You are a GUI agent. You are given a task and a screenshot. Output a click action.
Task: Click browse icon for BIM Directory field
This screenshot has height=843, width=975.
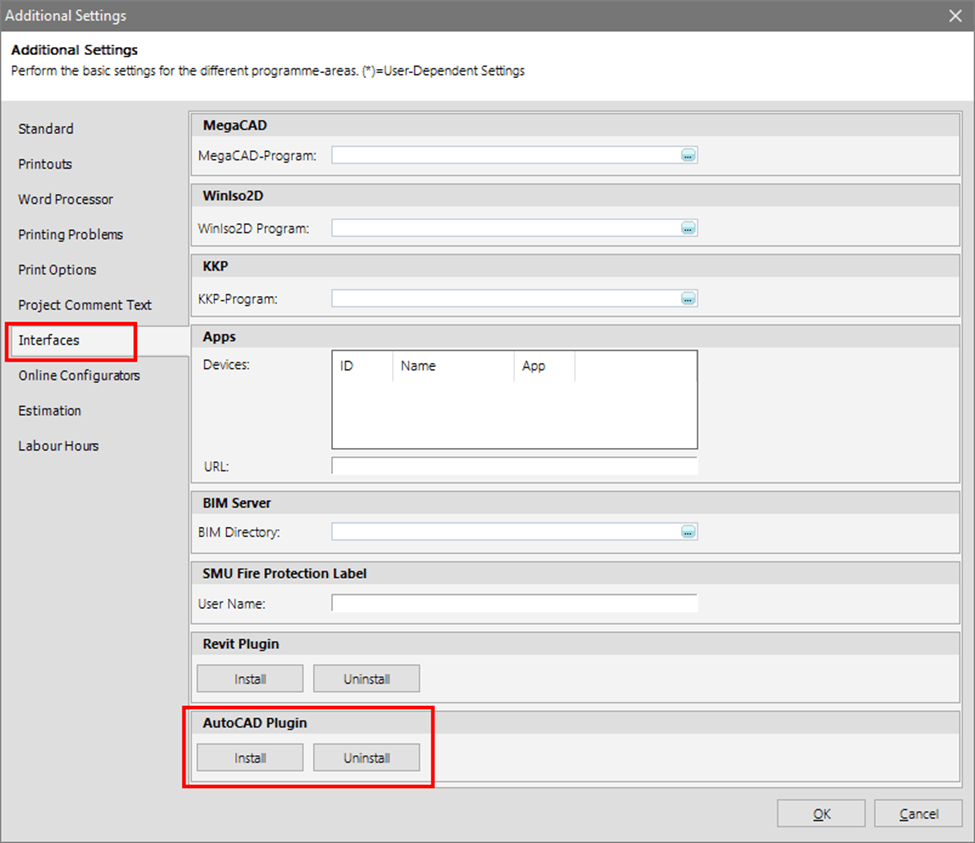[688, 532]
